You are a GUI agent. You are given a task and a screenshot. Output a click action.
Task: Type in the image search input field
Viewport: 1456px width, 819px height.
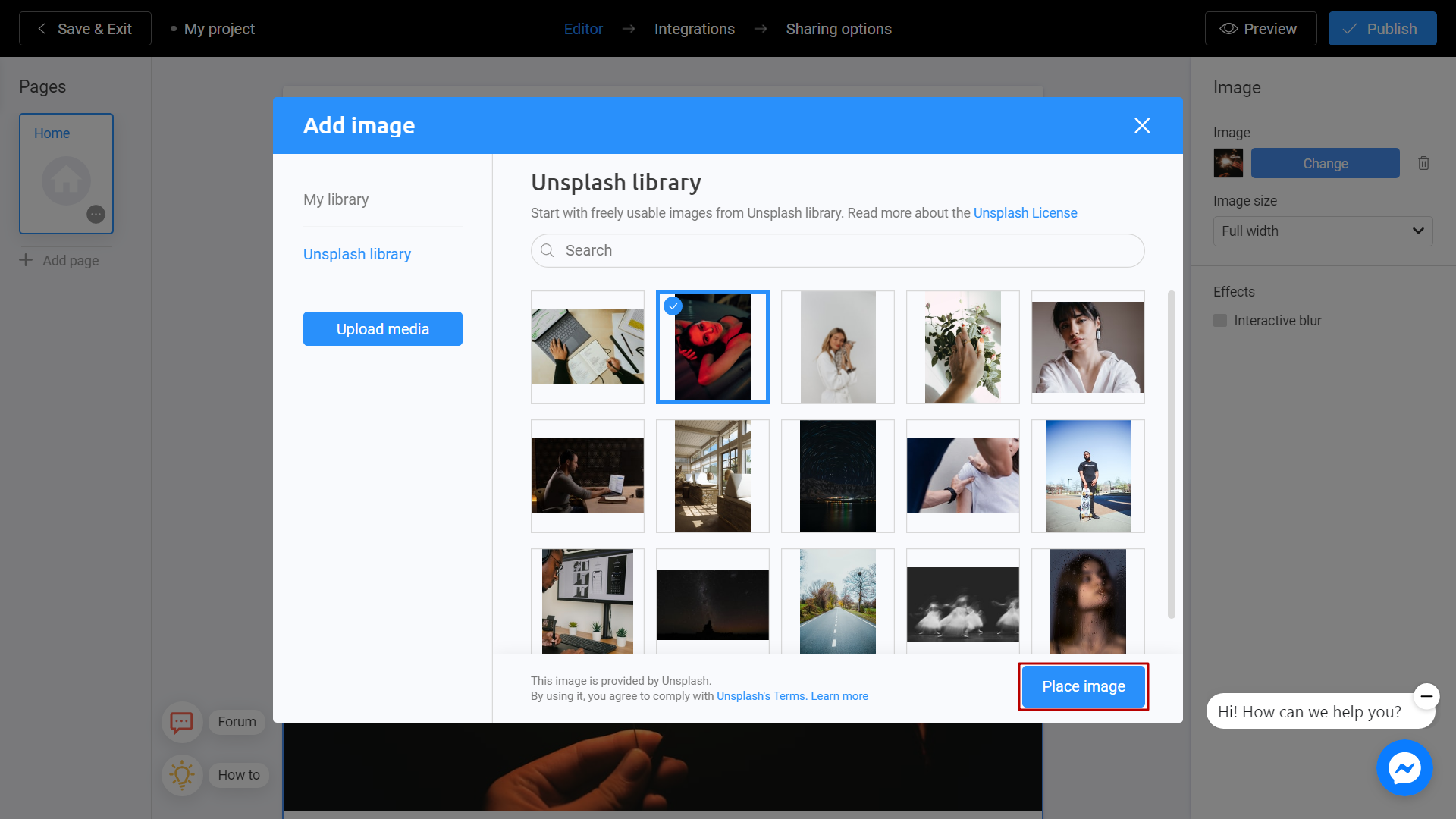pos(838,250)
